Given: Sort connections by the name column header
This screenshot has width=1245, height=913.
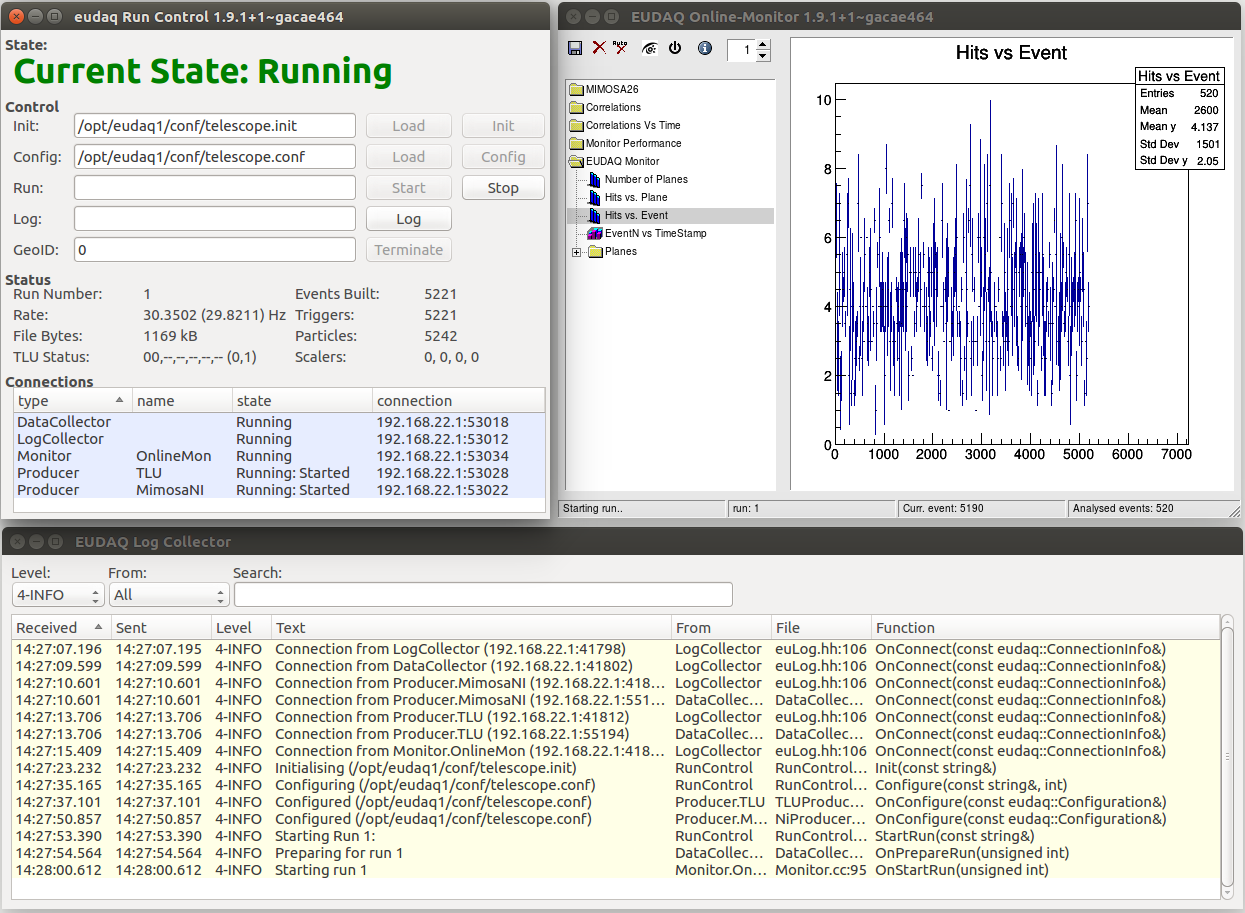Looking at the screenshot, I should (182, 400).
